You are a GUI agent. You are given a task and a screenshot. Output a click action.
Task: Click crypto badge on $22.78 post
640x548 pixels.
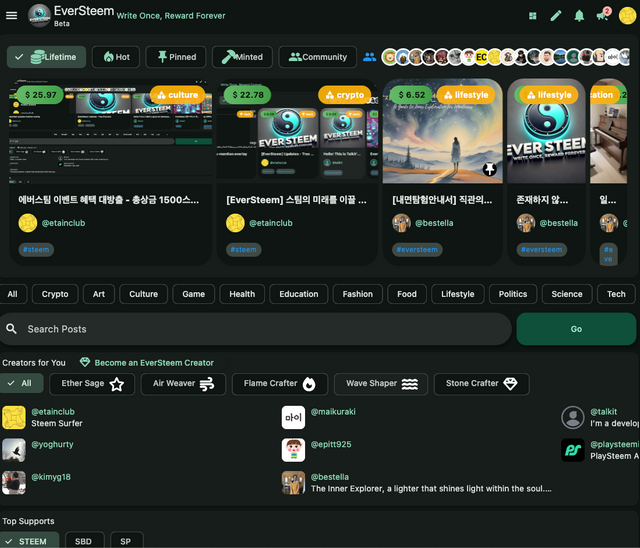tap(344, 95)
